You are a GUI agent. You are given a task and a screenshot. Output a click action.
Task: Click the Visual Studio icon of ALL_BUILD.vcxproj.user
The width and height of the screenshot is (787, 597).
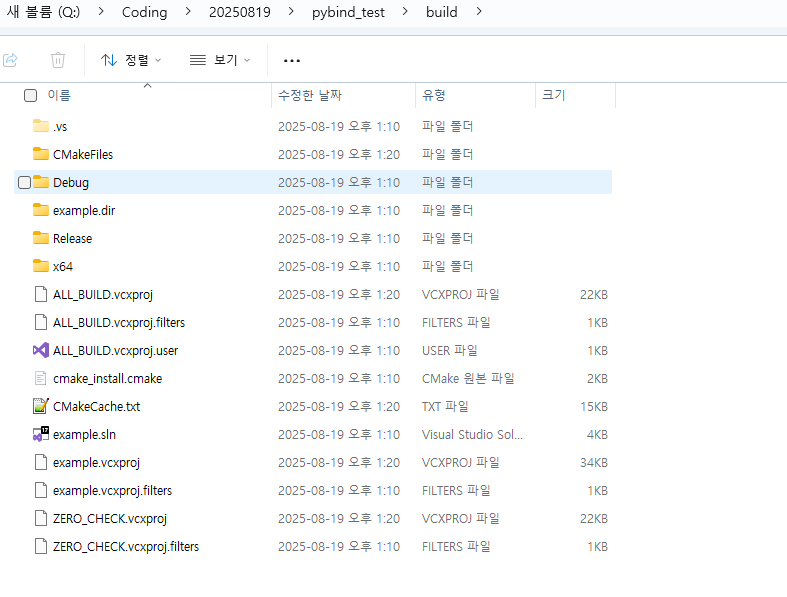41,350
